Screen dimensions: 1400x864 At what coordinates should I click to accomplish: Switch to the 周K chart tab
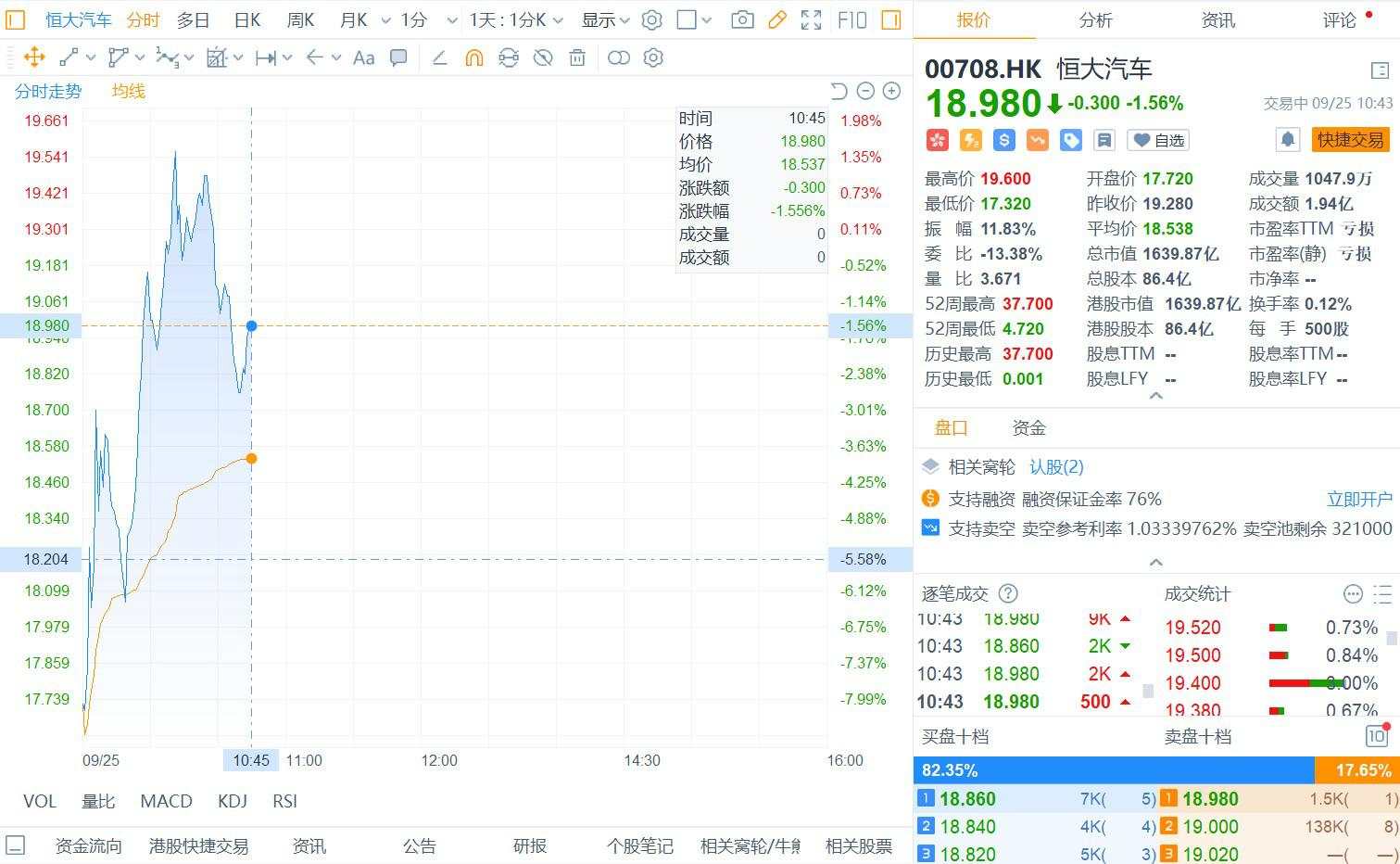301,19
